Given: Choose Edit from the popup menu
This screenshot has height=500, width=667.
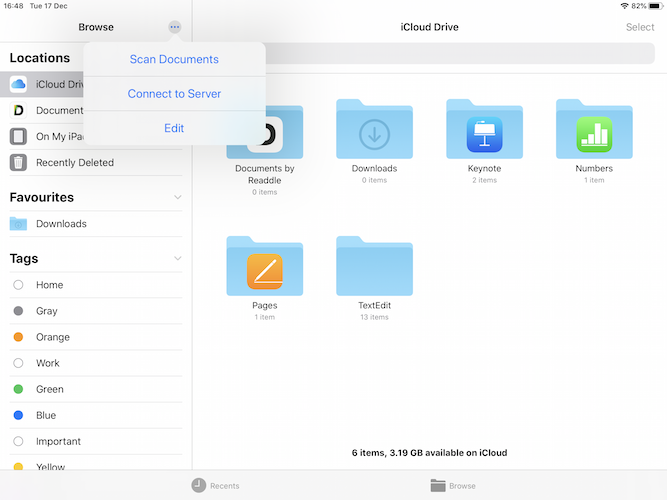Looking at the screenshot, I should coord(174,128).
